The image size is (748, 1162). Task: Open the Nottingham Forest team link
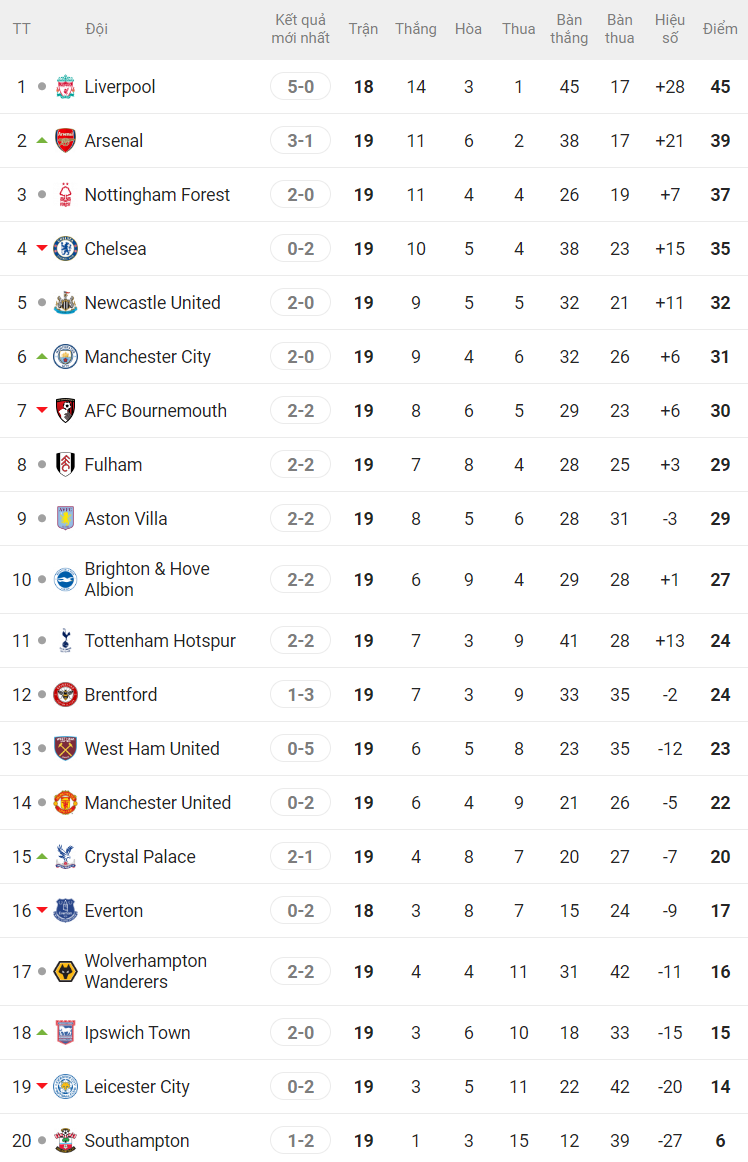tap(157, 195)
